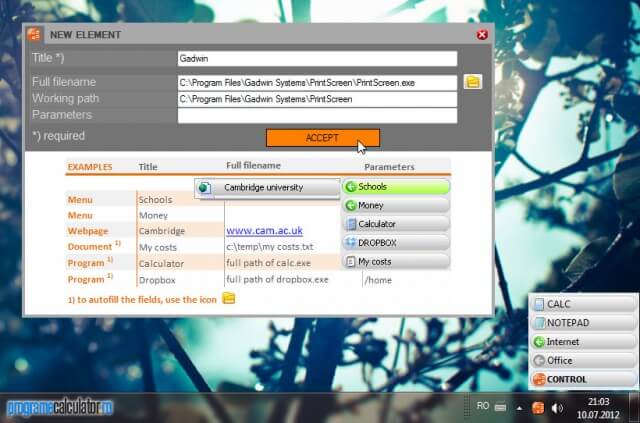Image resolution: width=640 pixels, height=423 pixels.
Task: Click the green arrow icon beside Internet
Action: pyautogui.click(x=539, y=342)
